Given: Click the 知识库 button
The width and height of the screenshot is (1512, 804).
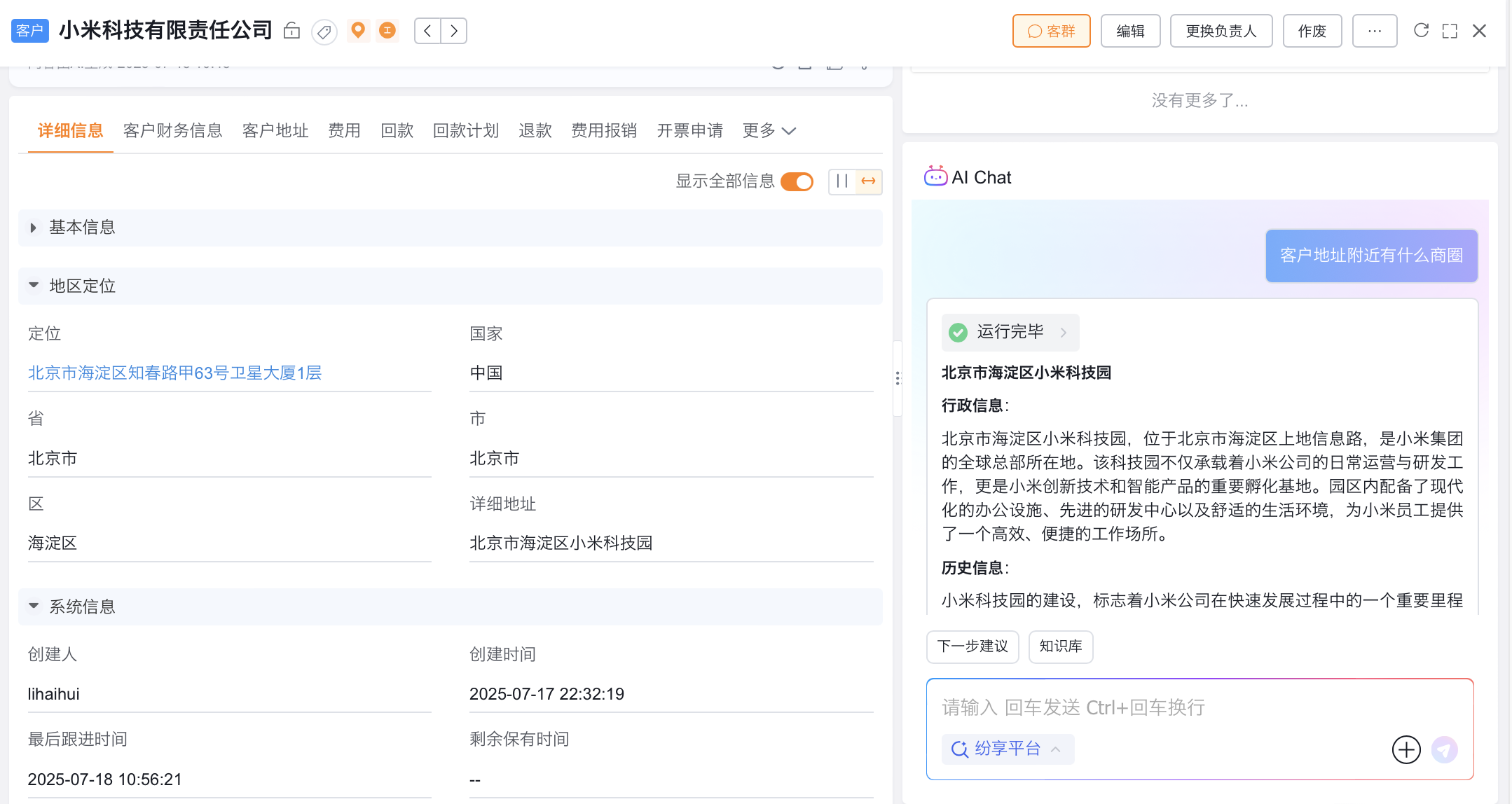Looking at the screenshot, I should [x=1061, y=646].
